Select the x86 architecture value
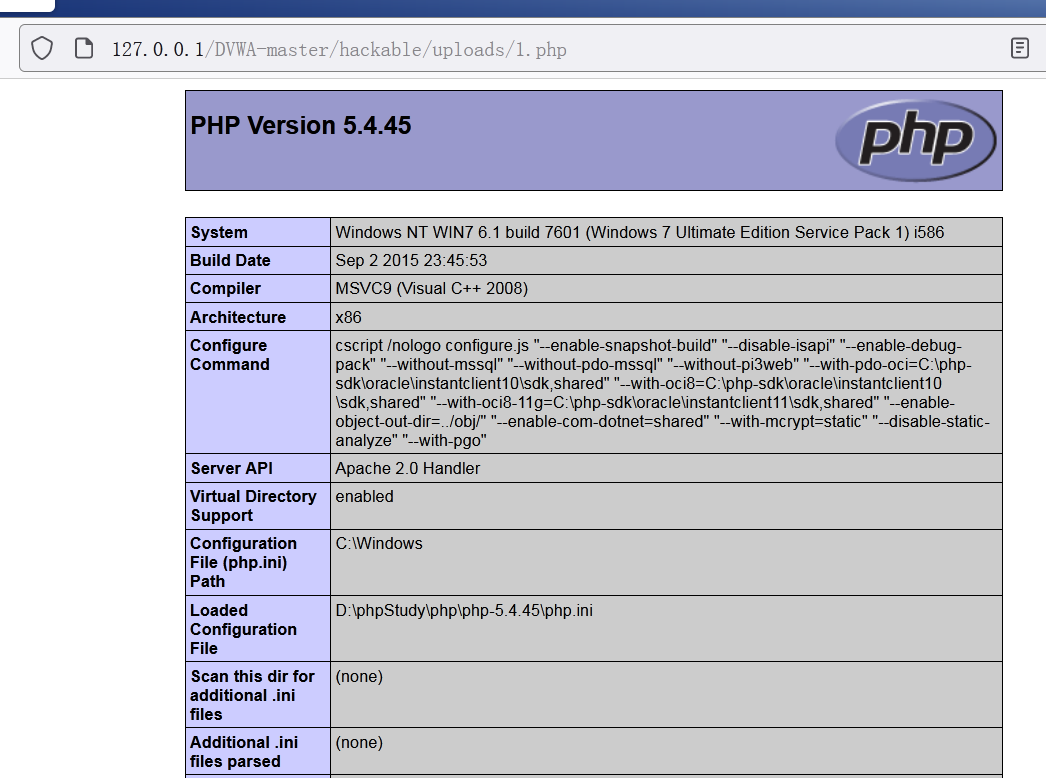This screenshot has height=778, width=1046. click(348, 317)
